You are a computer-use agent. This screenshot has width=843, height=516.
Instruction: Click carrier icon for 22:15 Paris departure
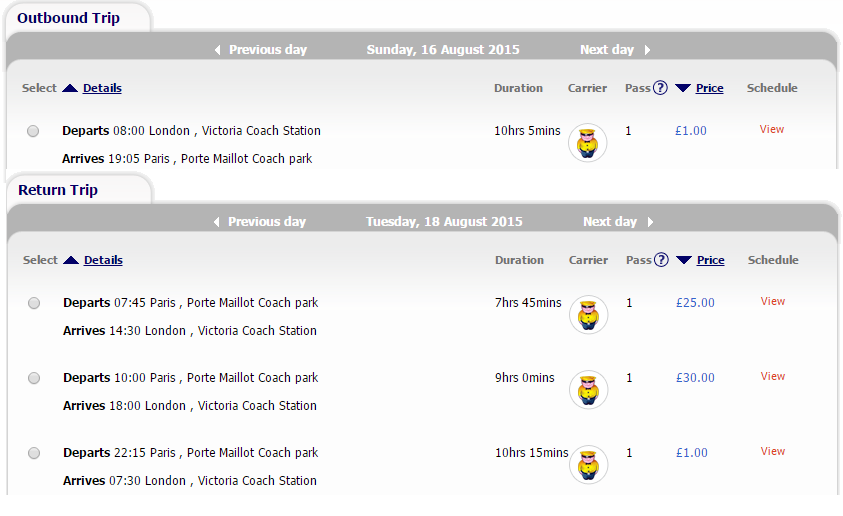588,464
